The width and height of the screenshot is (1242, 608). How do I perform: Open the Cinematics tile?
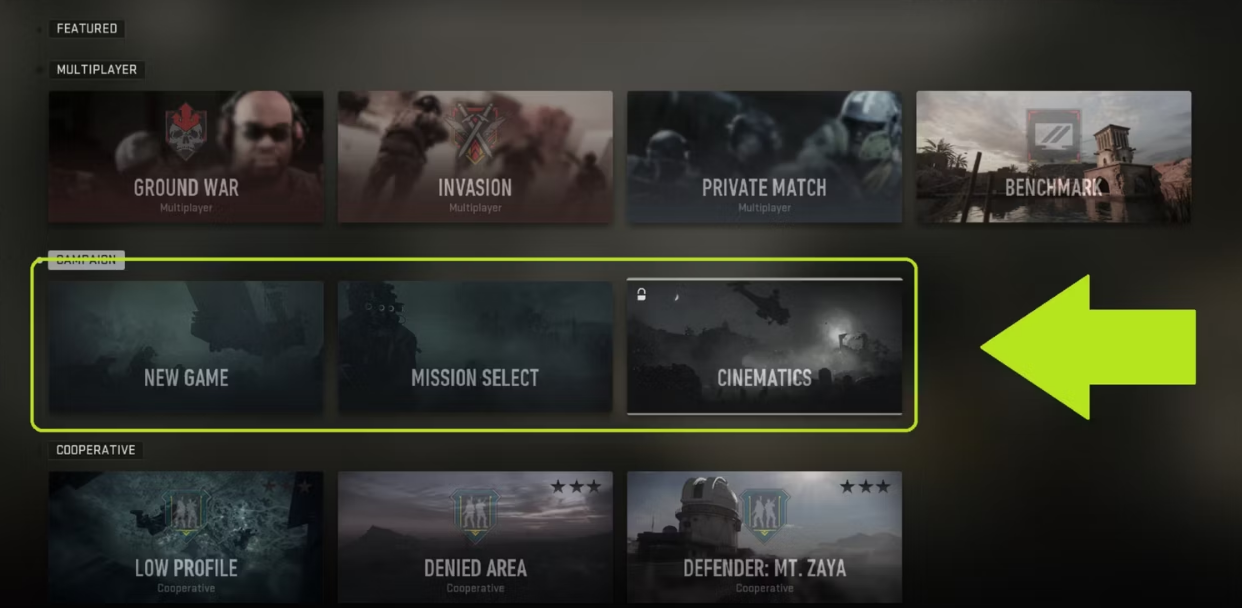point(764,346)
